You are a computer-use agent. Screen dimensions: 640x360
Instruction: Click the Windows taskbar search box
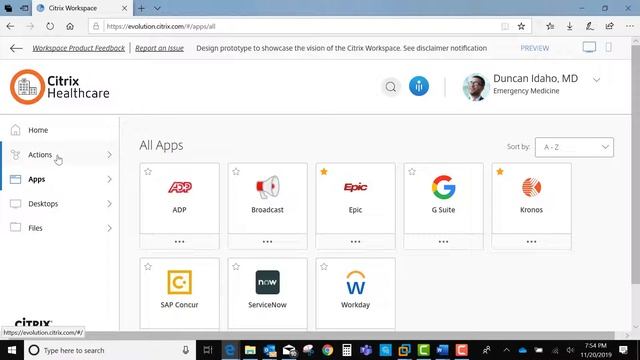click(110, 350)
